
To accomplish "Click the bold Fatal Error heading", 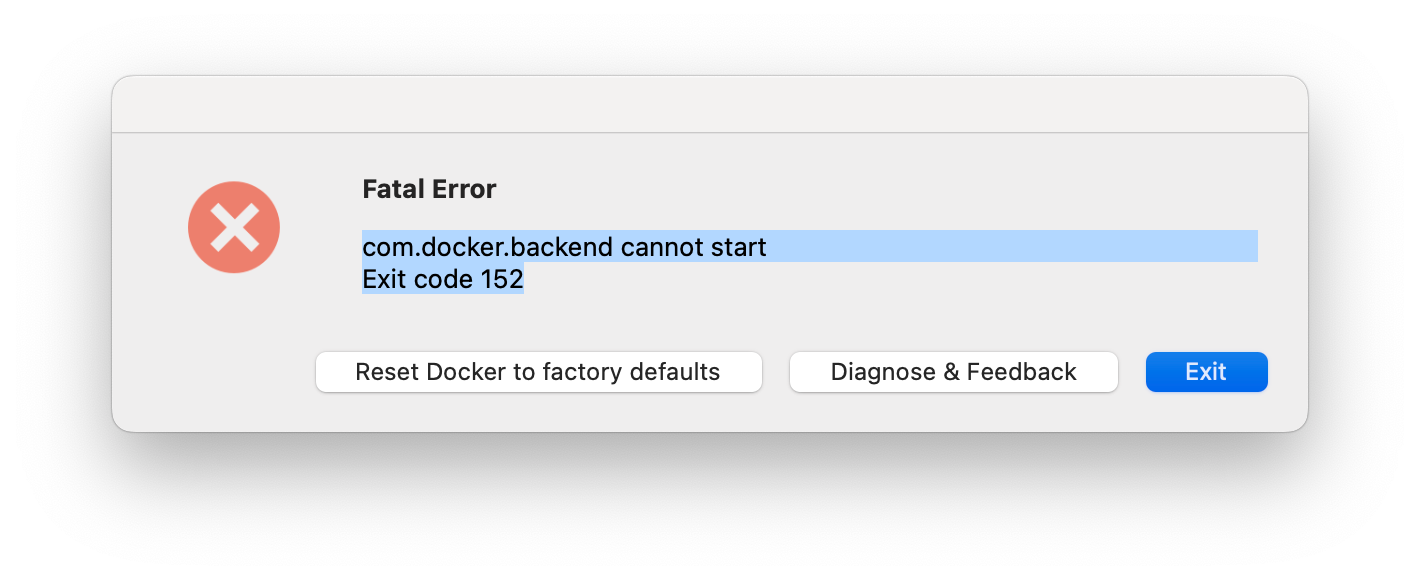I will point(429,189).
